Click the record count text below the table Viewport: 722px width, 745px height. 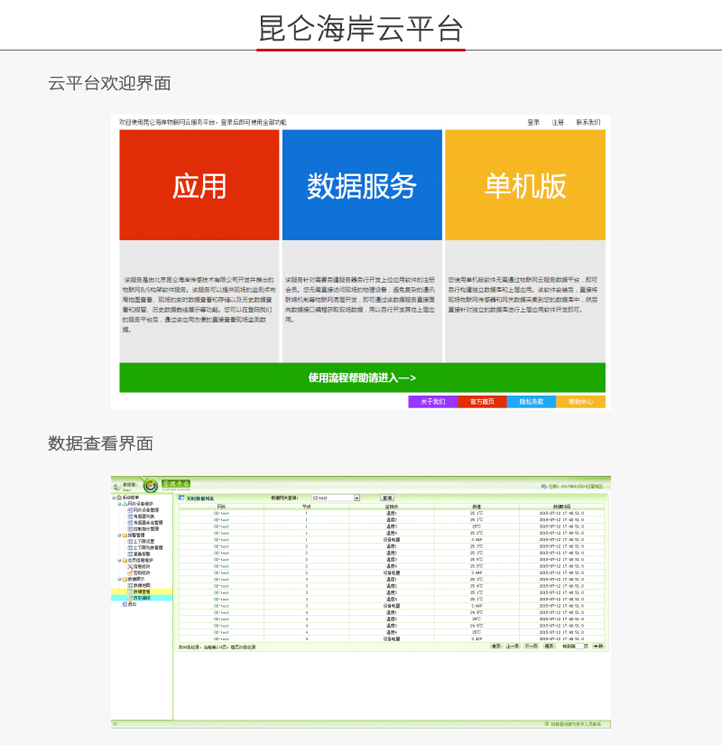pos(217,647)
